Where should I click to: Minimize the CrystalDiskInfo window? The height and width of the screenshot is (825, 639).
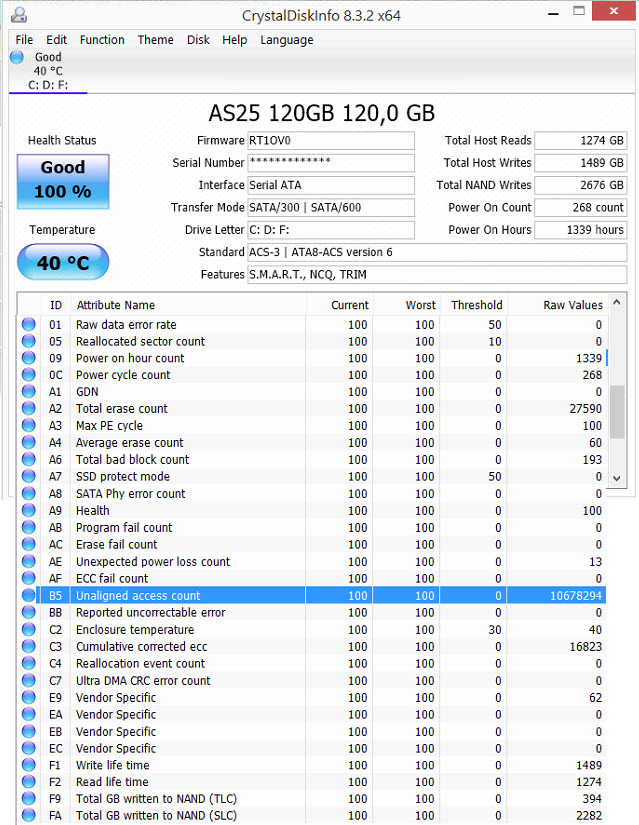pyautogui.click(x=553, y=13)
